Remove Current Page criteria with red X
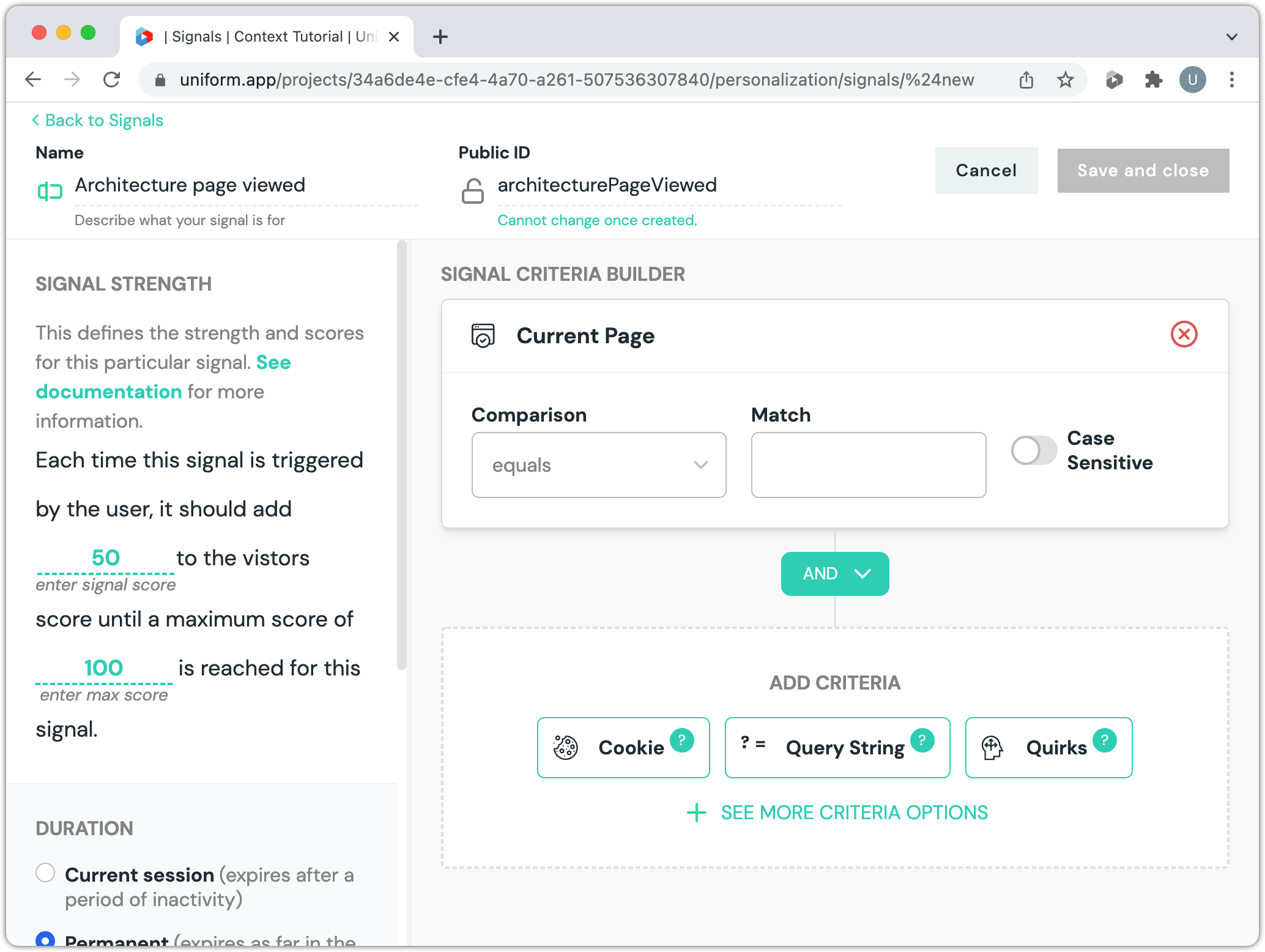 pyautogui.click(x=1184, y=335)
